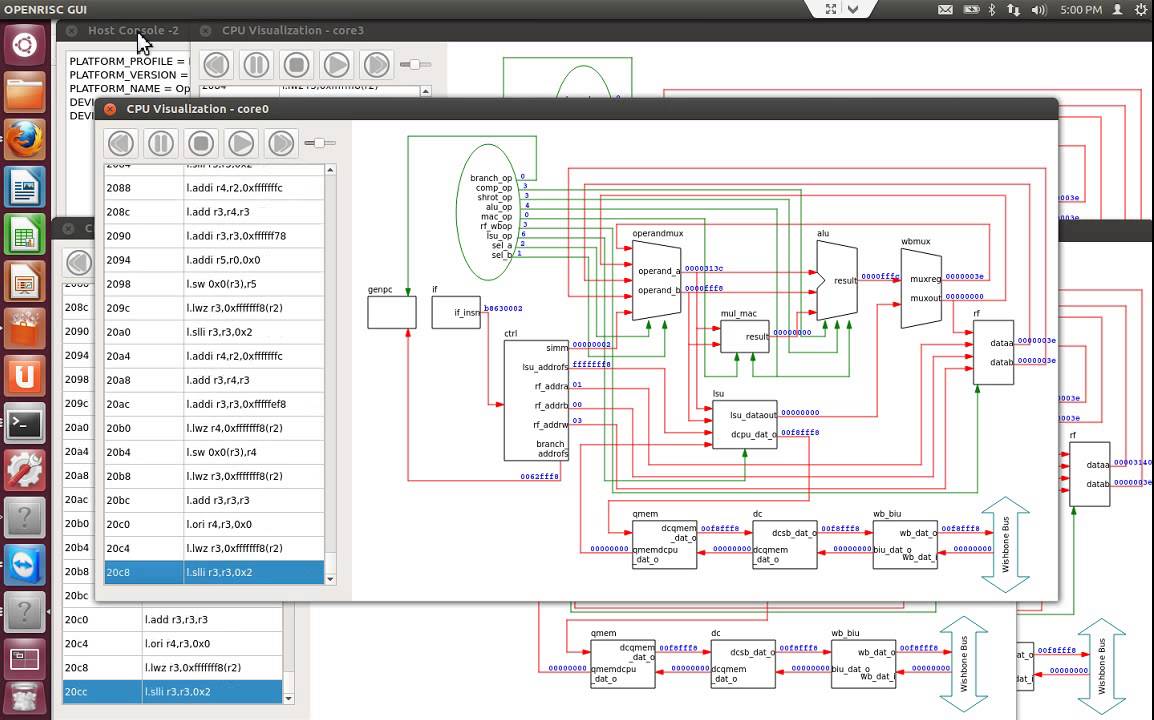1154x720 pixels.
Task: Open TeamViewer from the launcher
Action: click(24, 565)
